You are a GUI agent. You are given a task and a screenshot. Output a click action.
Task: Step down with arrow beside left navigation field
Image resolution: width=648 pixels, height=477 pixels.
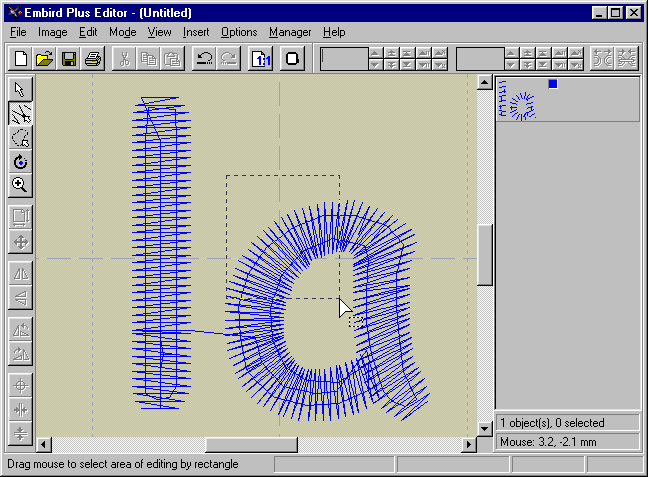click(375, 65)
